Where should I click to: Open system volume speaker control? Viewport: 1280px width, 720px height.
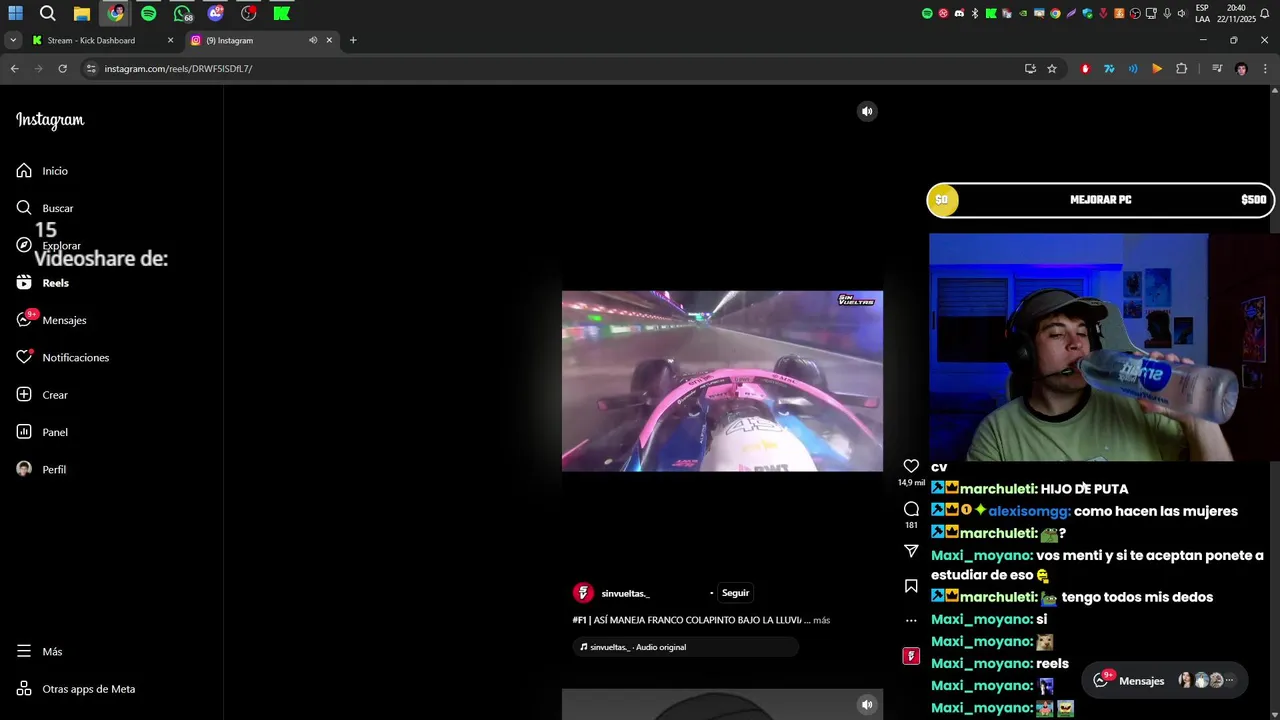tap(1182, 13)
